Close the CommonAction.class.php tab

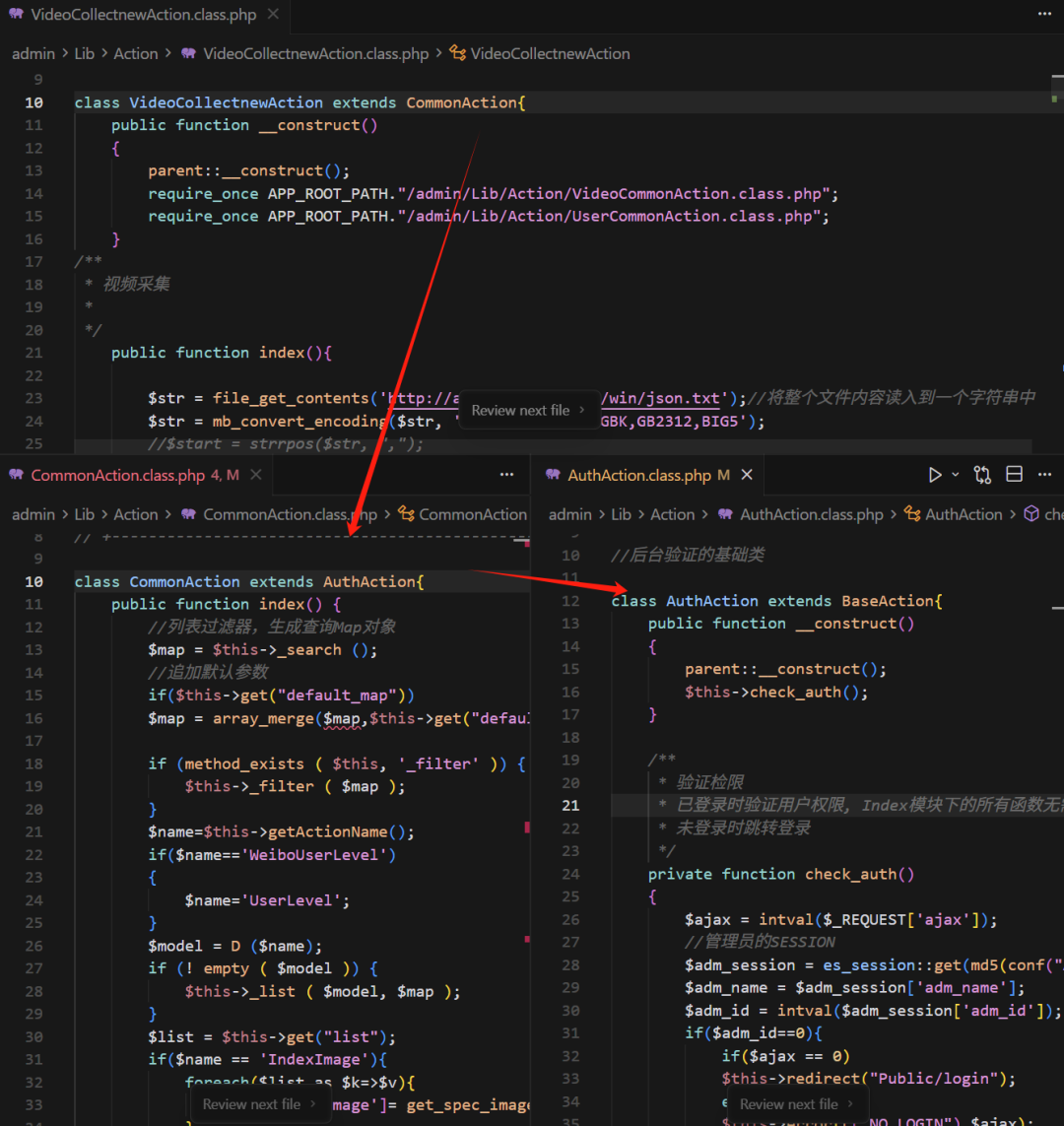coord(256,475)
